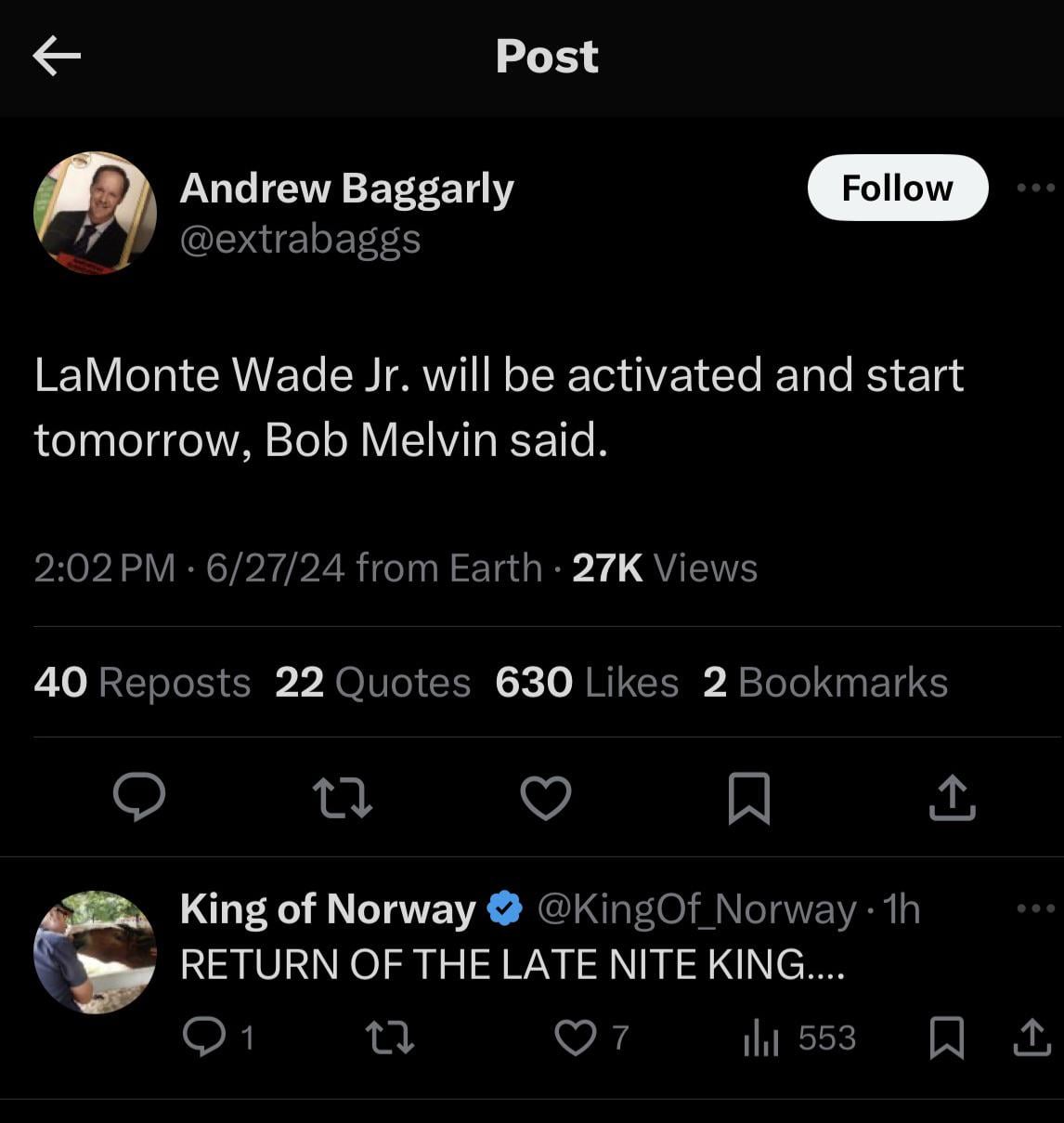
Task: Show the 630 Likes list
Action: 587,683
